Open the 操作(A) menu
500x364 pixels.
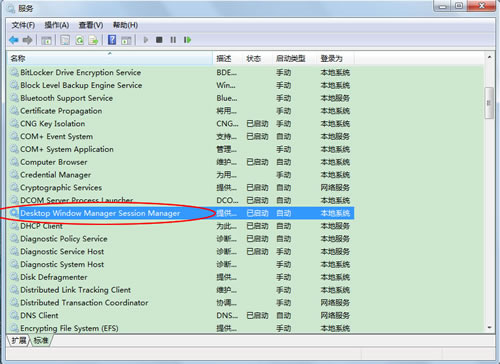click(x=57, y=25)
